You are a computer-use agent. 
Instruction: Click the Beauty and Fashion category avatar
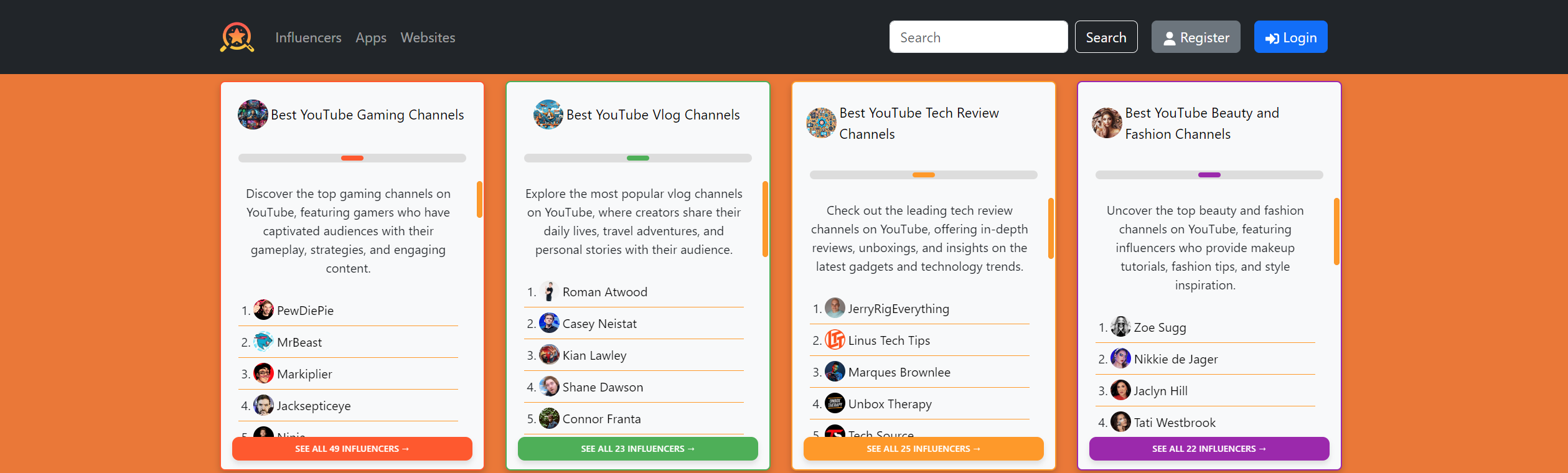click(x=1107, y=123)
